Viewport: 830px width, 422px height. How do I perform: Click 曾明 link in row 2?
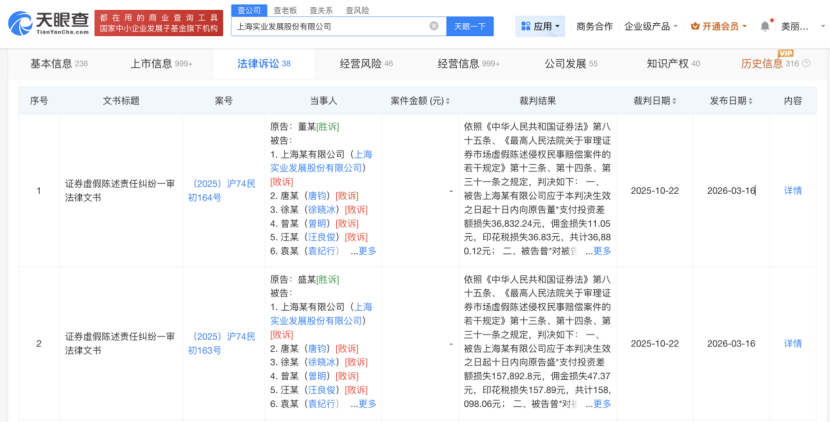318,375
